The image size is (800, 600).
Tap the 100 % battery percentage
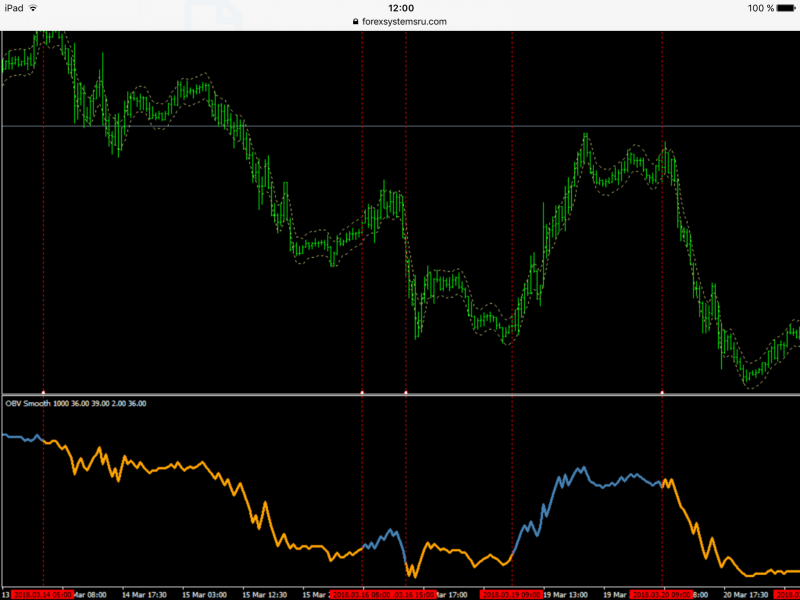tap(761, 8)
